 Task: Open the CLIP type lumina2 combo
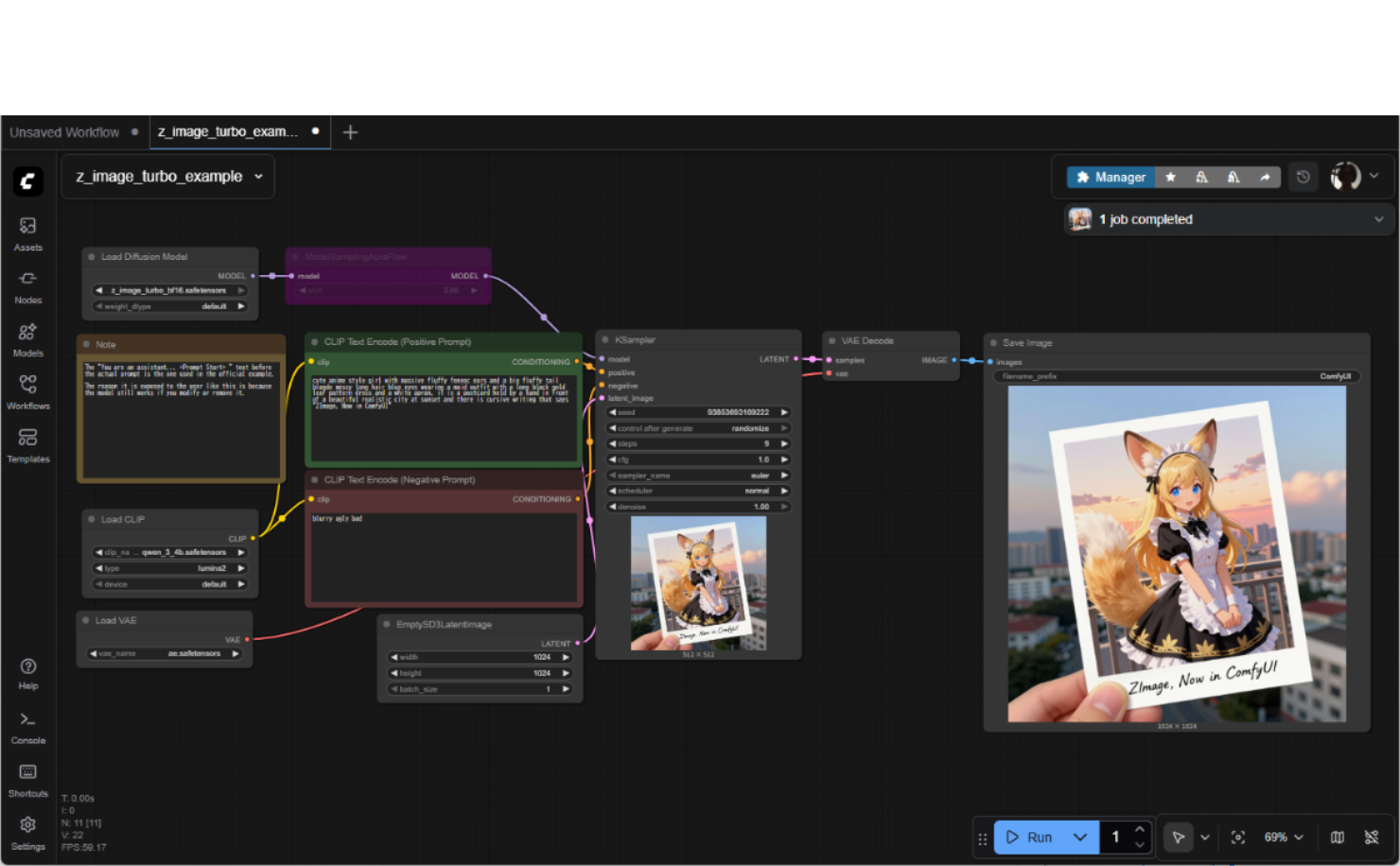coord(170,568)
